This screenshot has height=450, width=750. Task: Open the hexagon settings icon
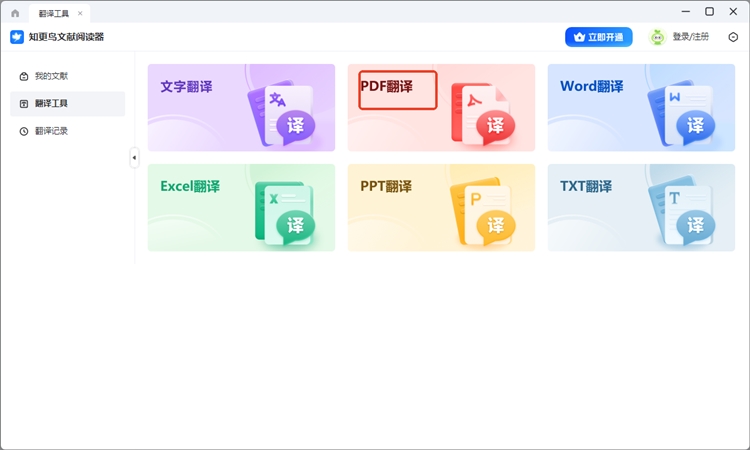pos(733,37)
